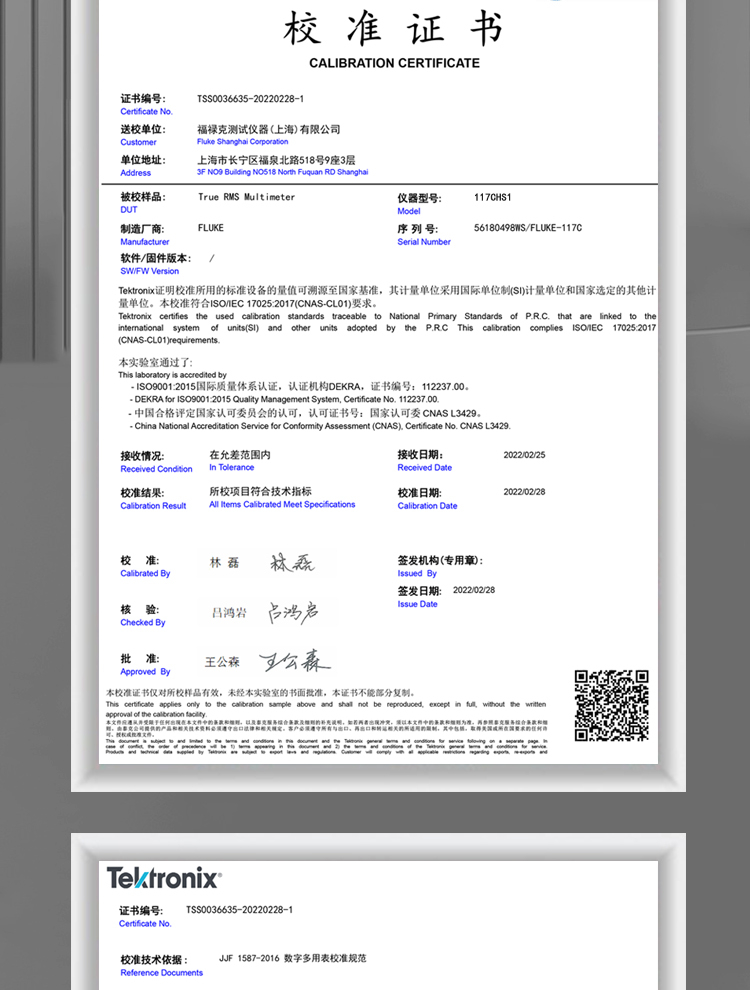
Task: Click the Certificate No. label on first page
Action: (146, 112)
